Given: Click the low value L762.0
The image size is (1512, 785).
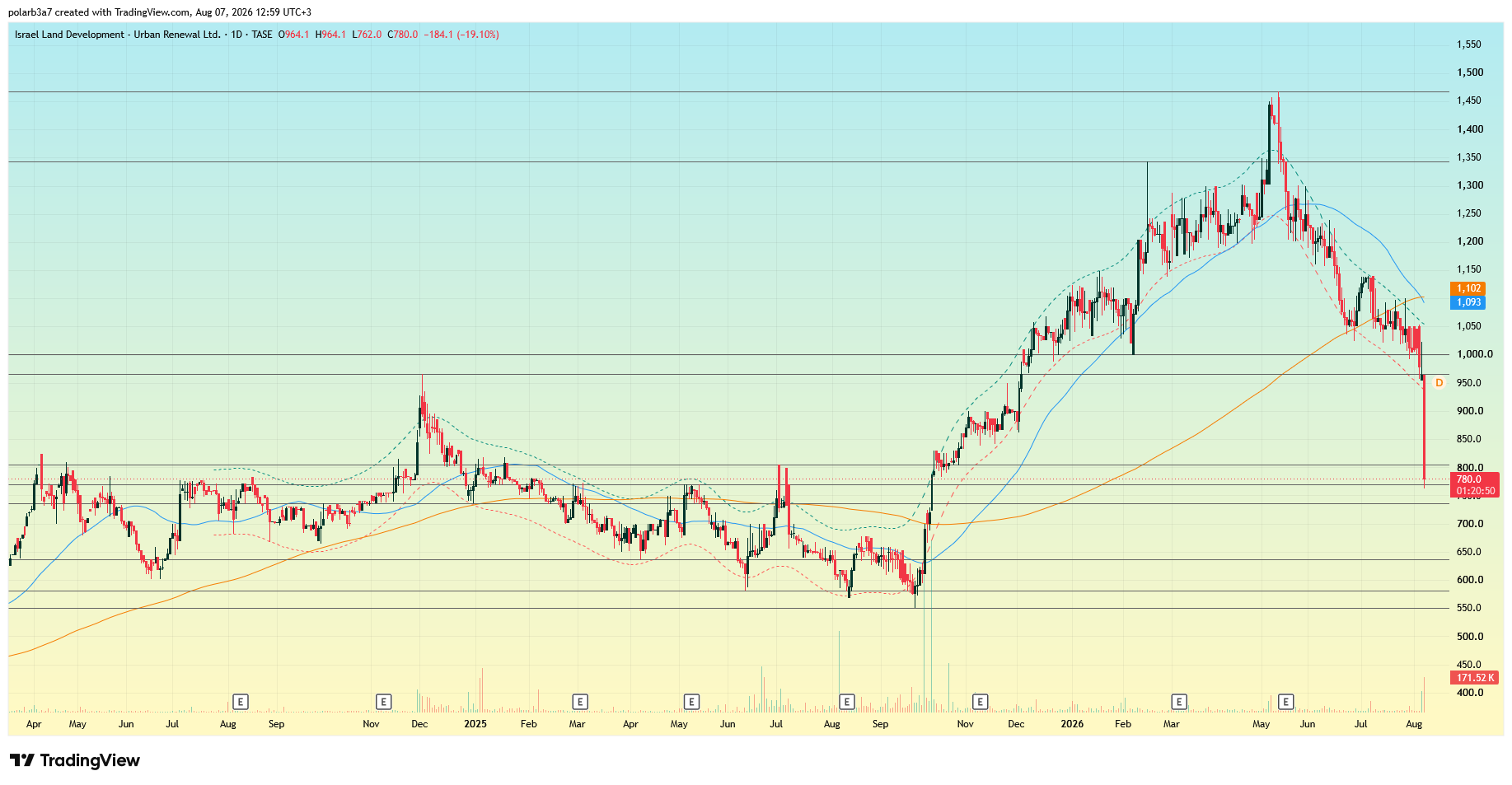Looking at the screenshot, I should pos(367,35).
